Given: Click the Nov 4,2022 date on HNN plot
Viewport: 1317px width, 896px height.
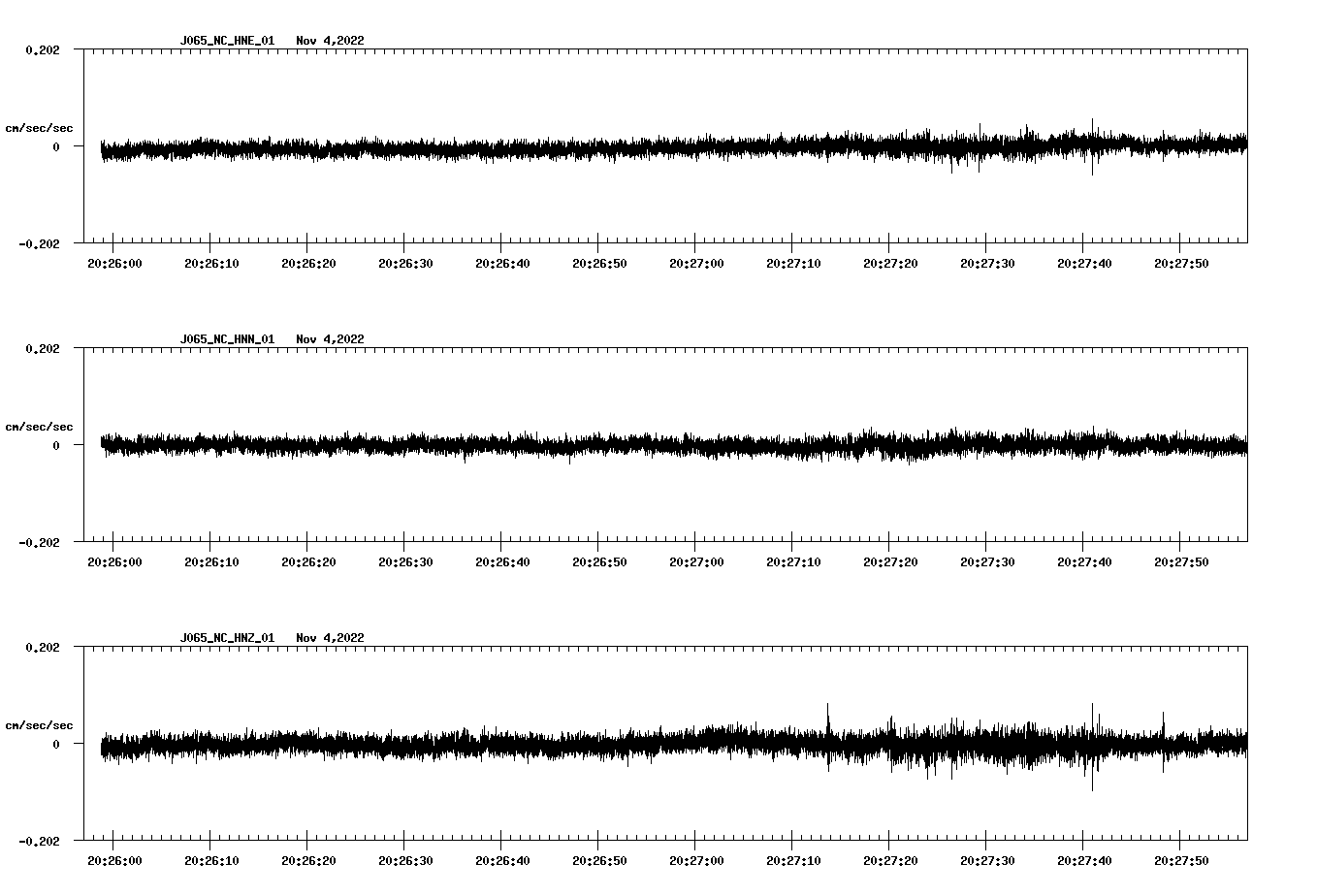Looking at the screenshot, I should pyautogui.click(x=331, y=339).
